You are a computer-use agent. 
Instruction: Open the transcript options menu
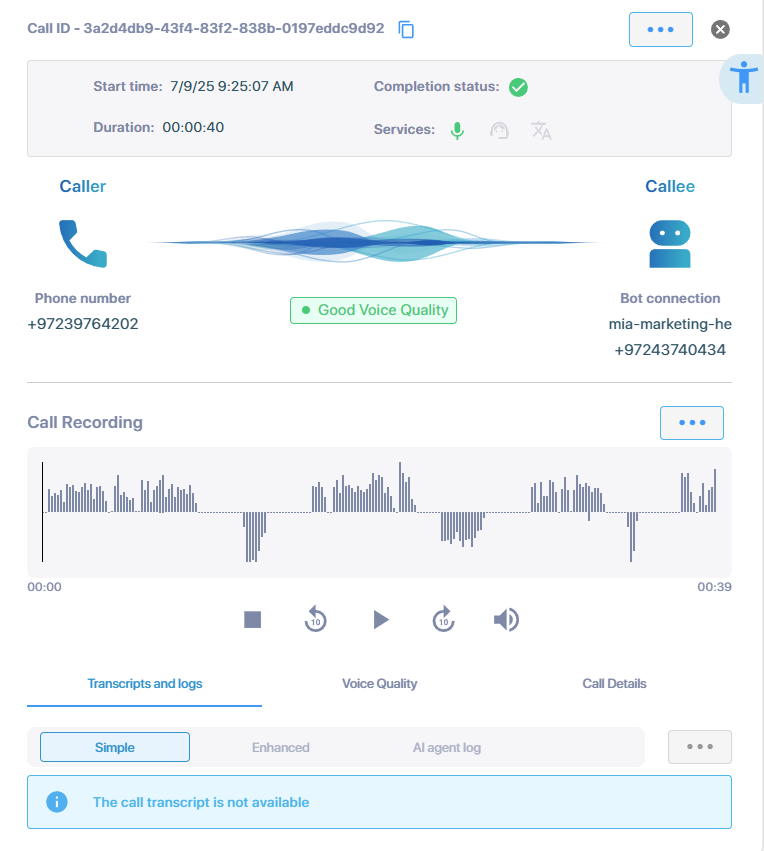coord(699,747)
